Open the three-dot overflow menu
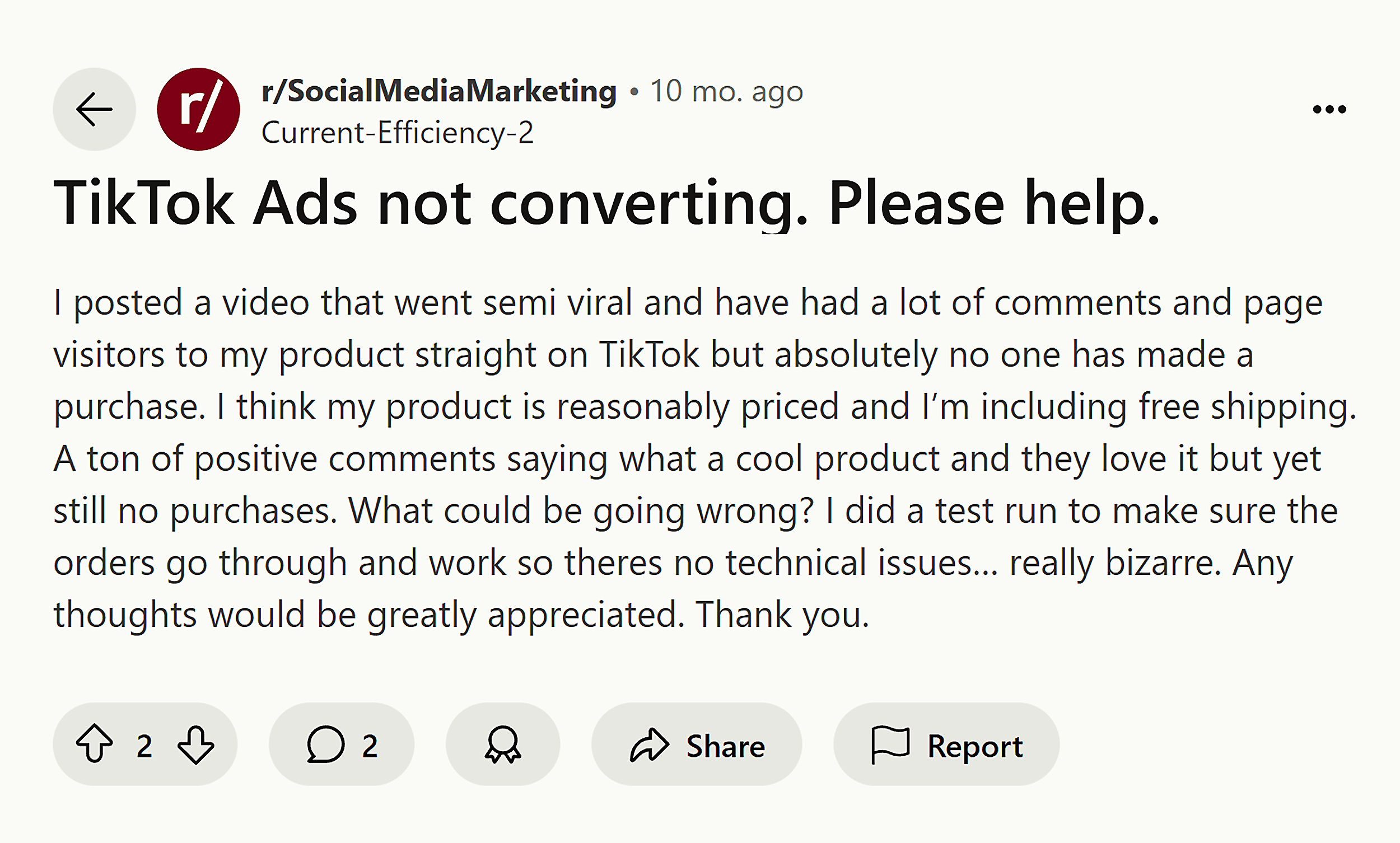Screen dimensions: 1400x843 coord(1329,109)
